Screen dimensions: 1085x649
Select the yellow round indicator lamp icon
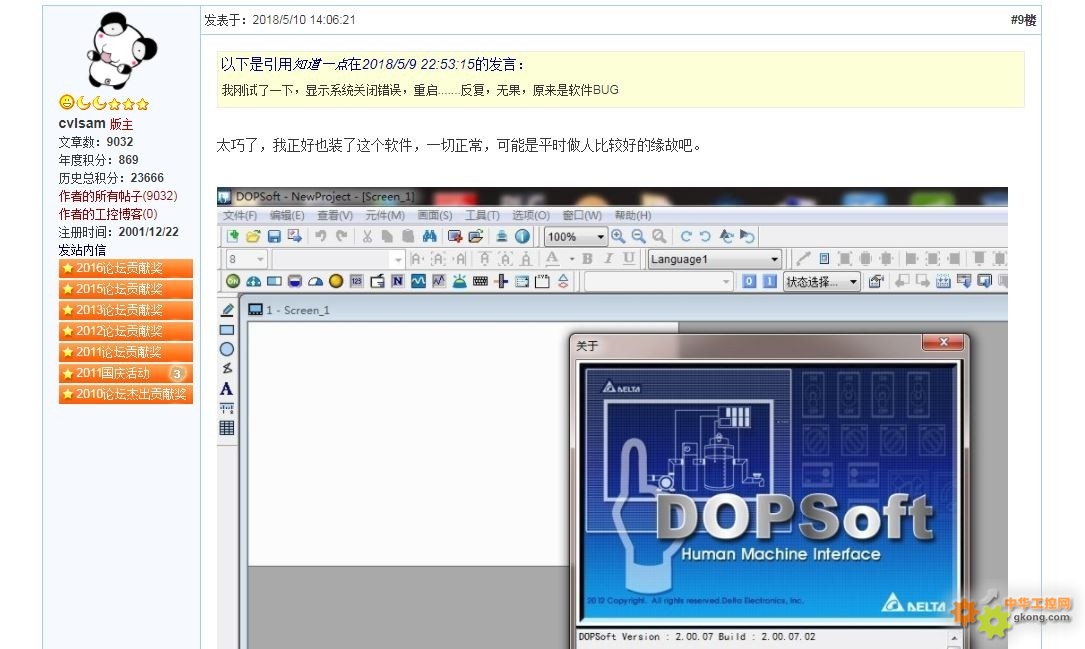336,281
